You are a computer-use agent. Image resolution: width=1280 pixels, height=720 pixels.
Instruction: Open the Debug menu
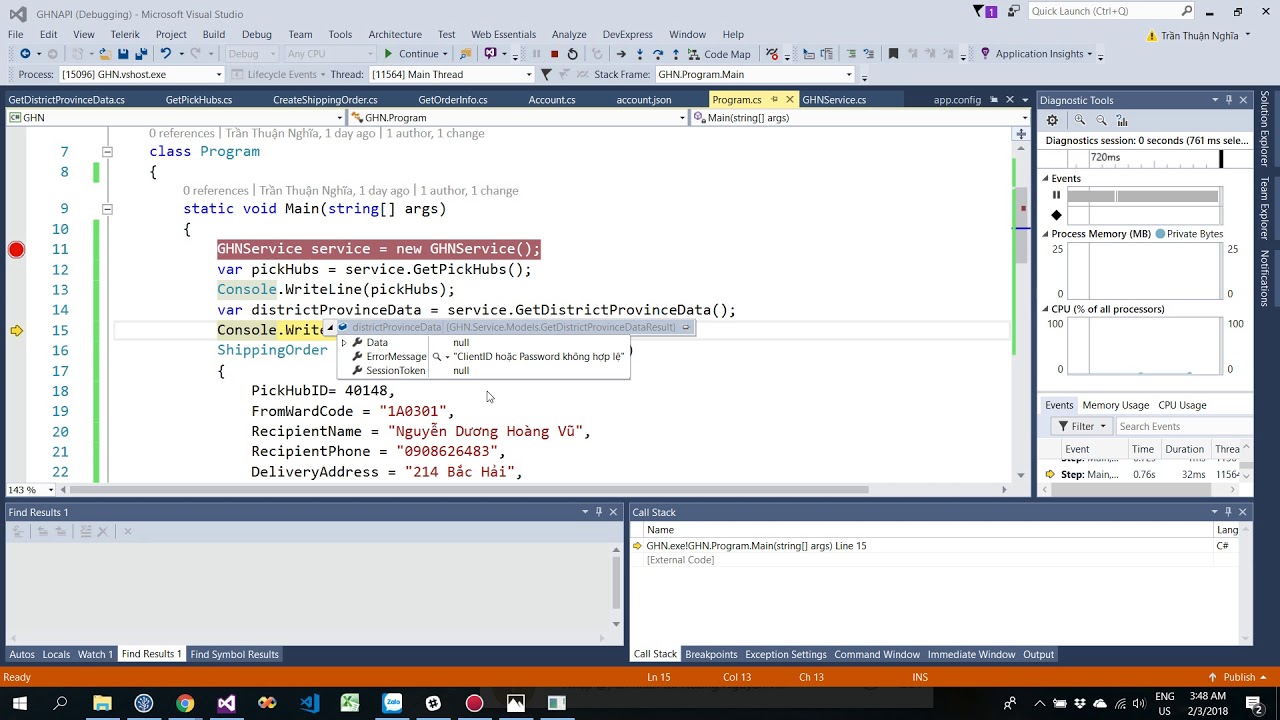coord(257,34)
